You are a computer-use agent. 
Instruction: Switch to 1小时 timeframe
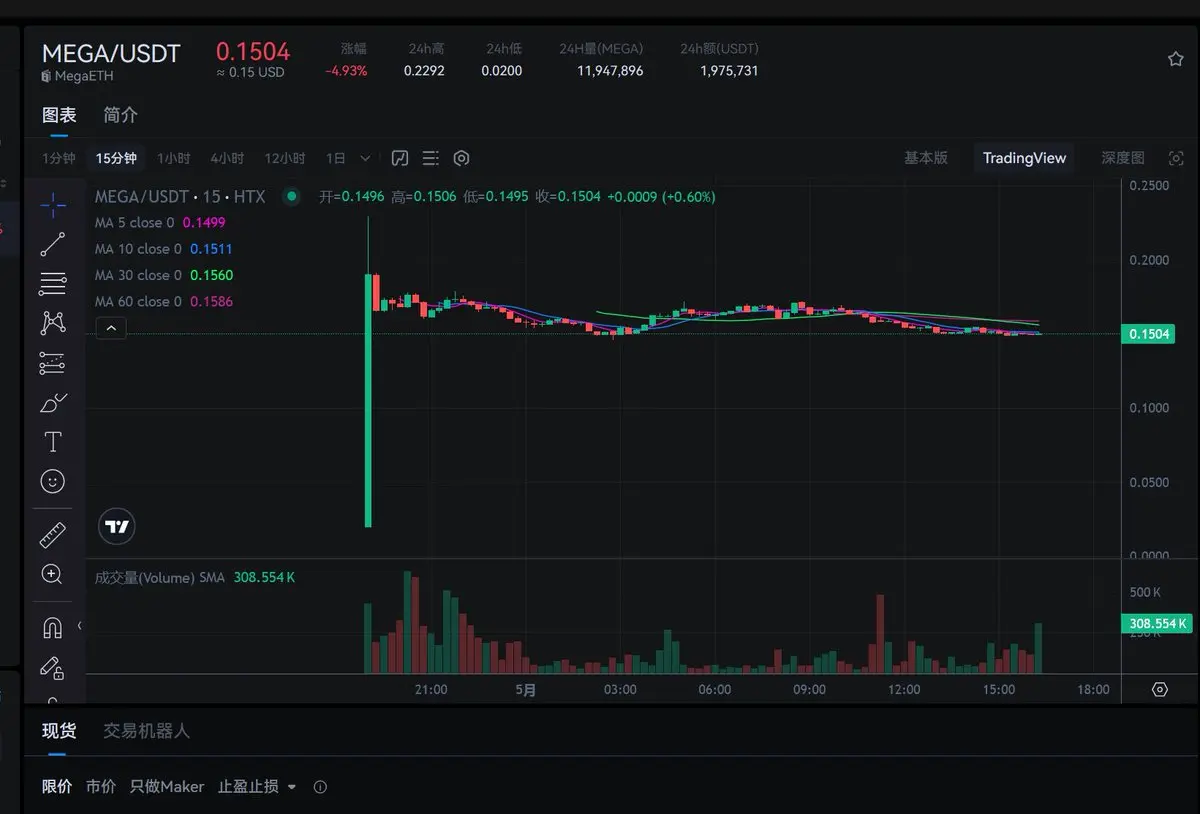(174, 158)
